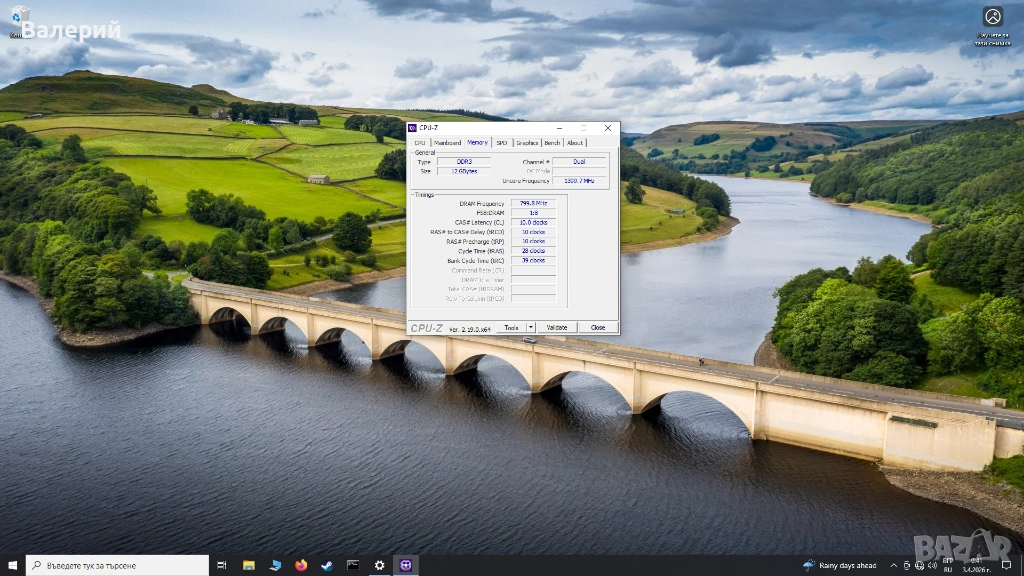The image size is (1024, 576).
Task: Open the notification center icon
Action: [1007, 565]
